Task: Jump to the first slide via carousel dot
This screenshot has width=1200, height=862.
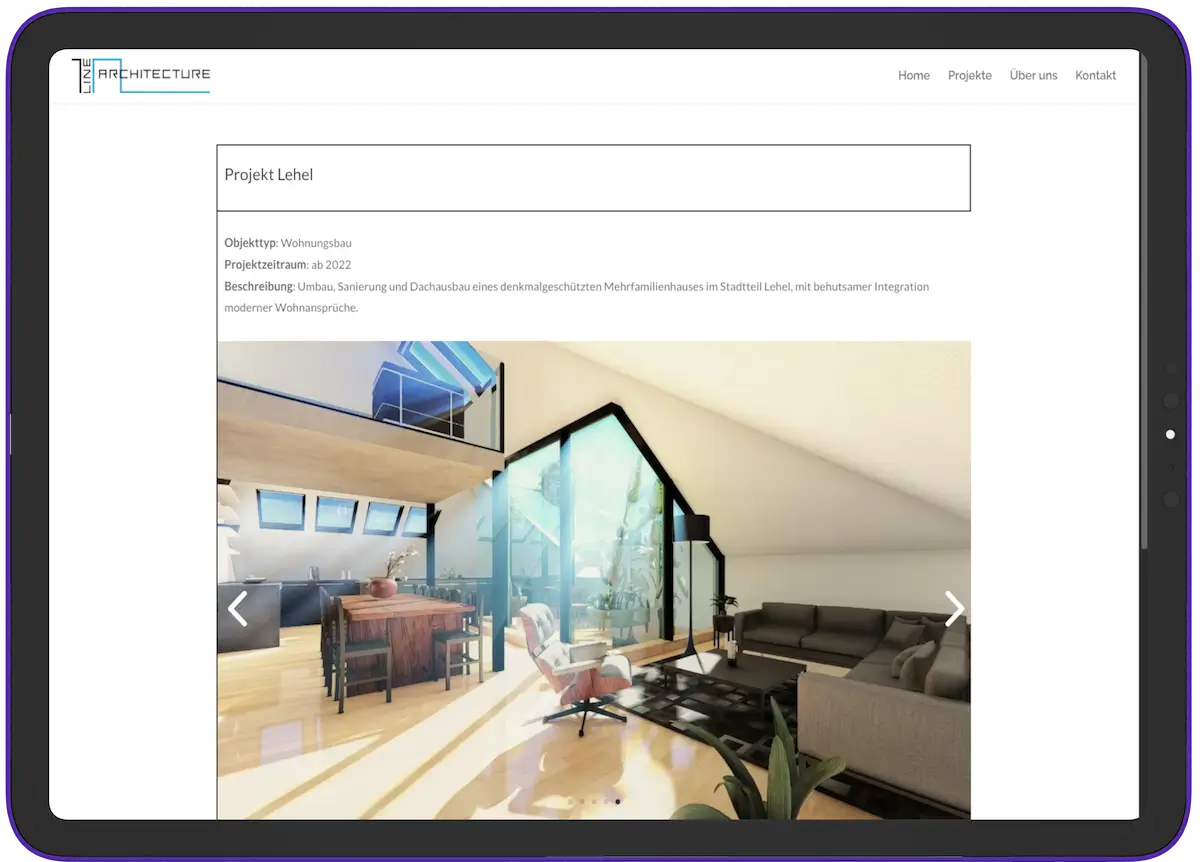Action: point(570,802)
